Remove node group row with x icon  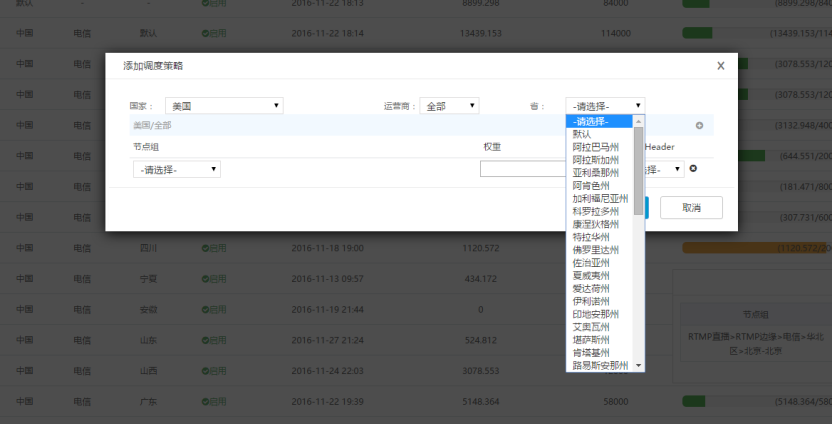click(x=693, y=169)
